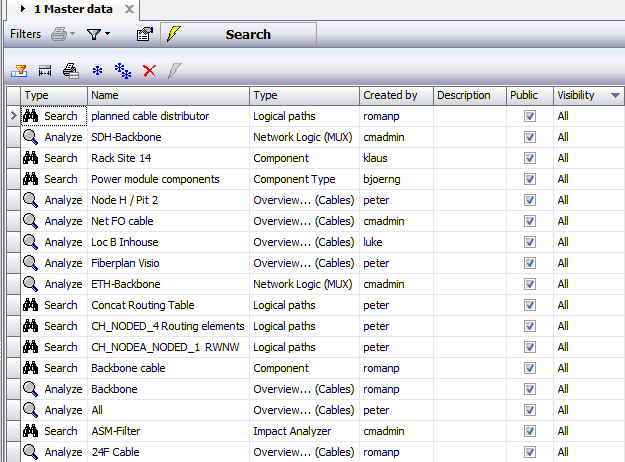Click magnifier icon for the All row
The image size is (625, 462).
pyautogui.click(x=30, y=410)
